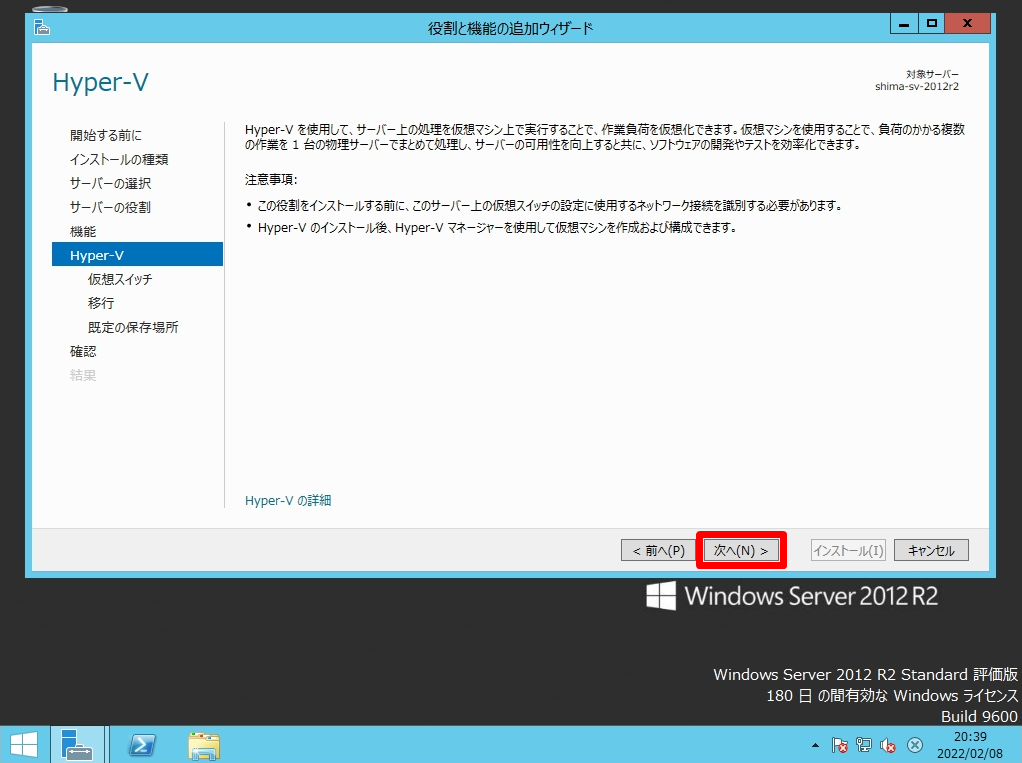Click the server name shima-sv-2012r2
This screenshot has height=763, width=1022.
click(x=916, y=86)
